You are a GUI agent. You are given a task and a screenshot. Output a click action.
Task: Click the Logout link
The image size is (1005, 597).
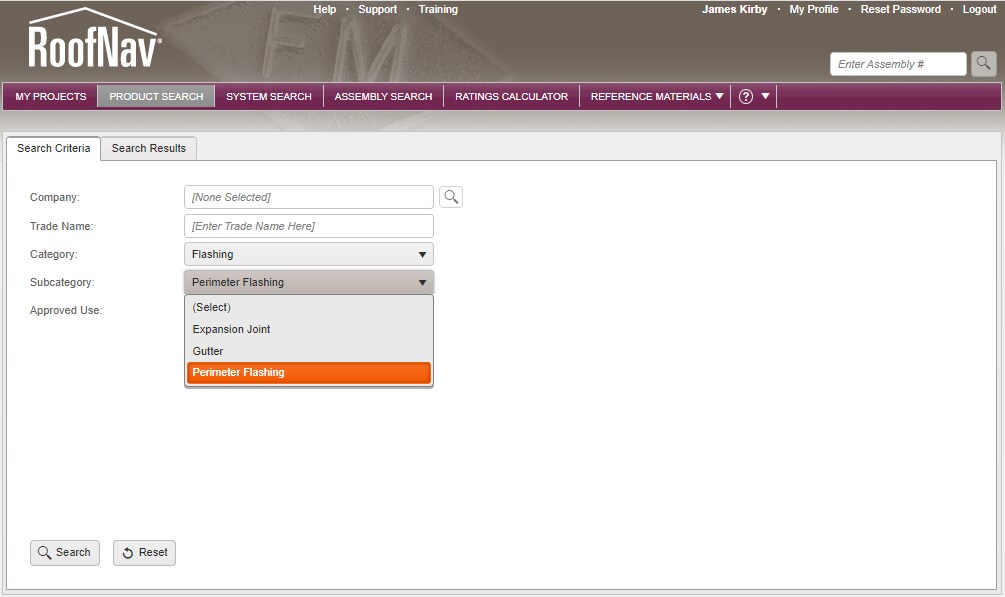[x=979, y=9]
